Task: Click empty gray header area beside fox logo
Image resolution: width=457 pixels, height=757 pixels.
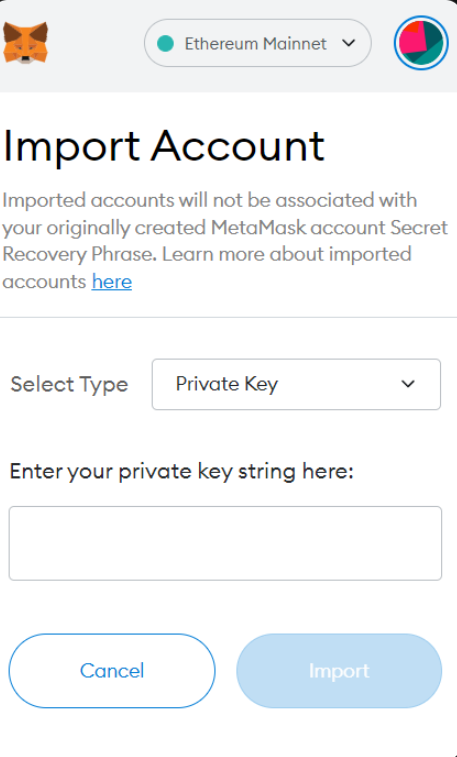Action: (96, 43)
